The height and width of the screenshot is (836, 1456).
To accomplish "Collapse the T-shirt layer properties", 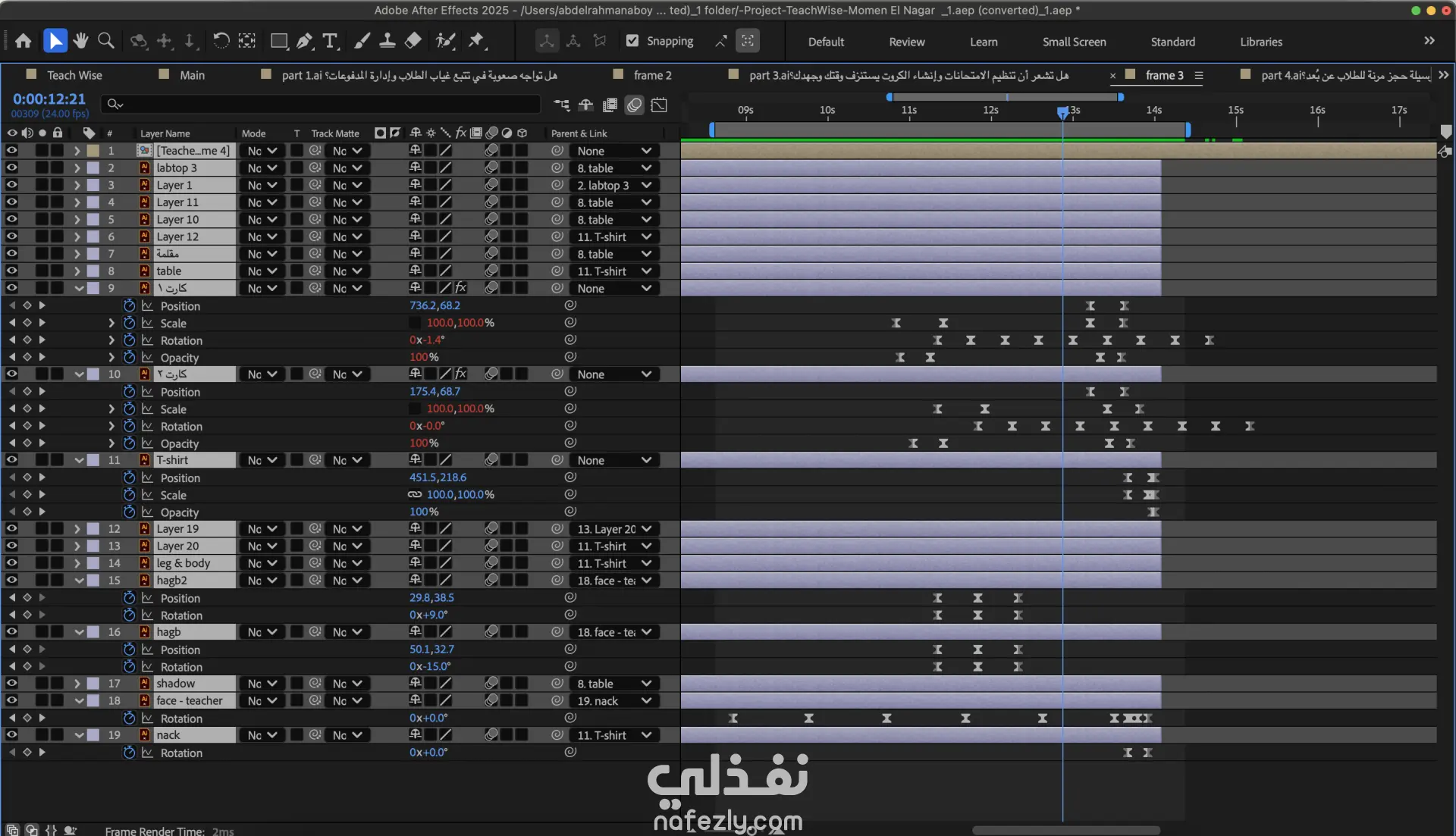I will click(x=79, y=460).
